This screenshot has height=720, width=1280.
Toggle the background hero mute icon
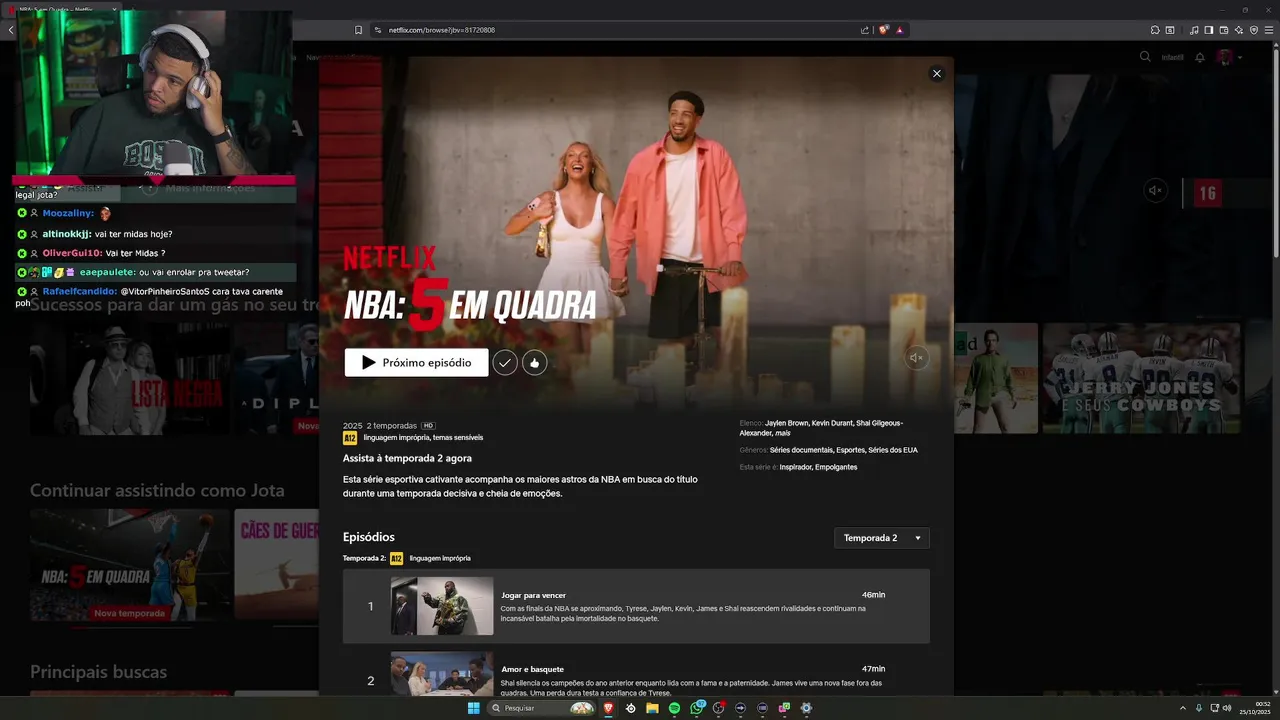pyautogui.click(x=1156, y=190)
